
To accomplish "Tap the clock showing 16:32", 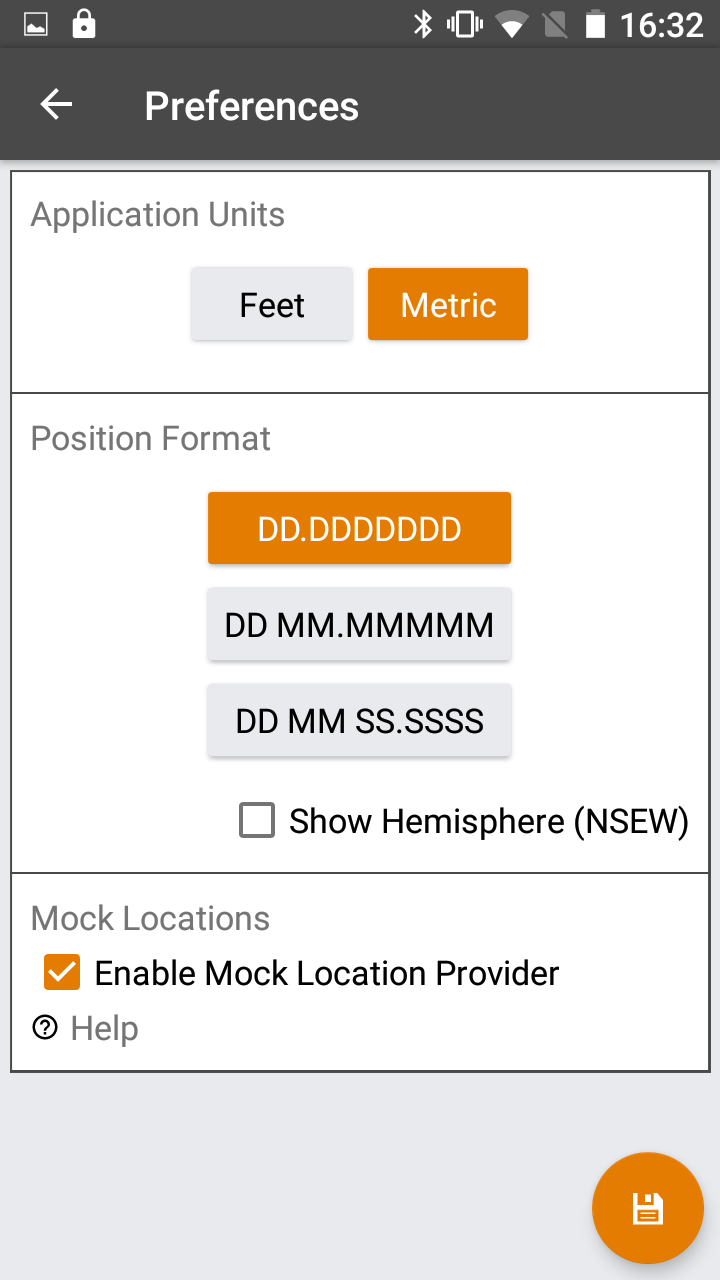I will [x=662, y=24].
